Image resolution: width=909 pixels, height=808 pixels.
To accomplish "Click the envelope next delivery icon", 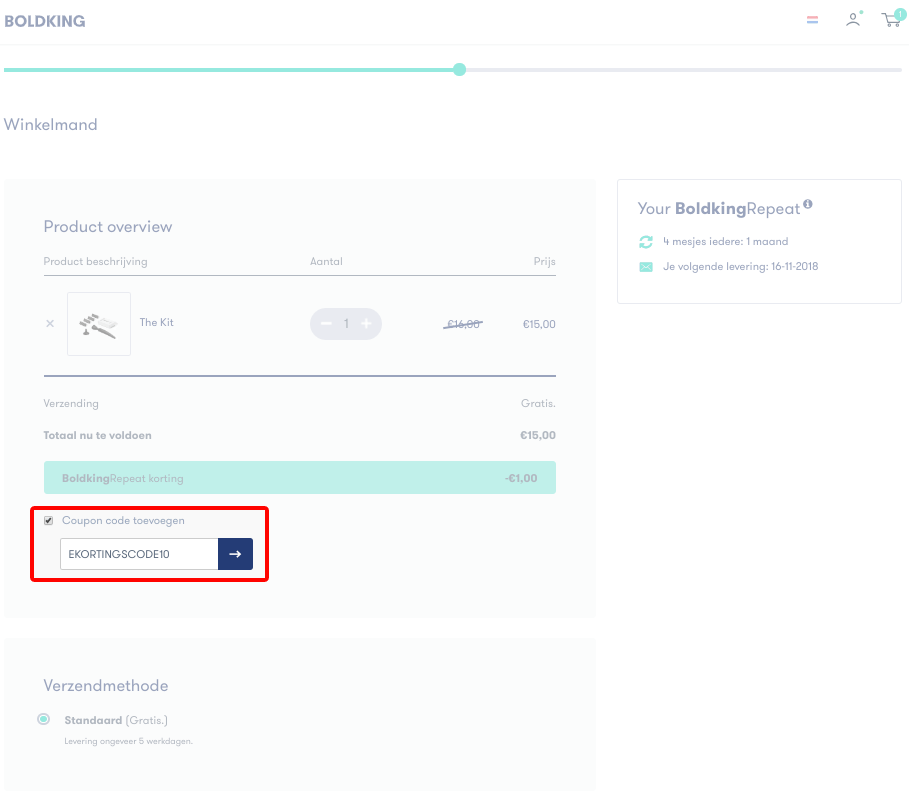I will click(x=646, y=267).
